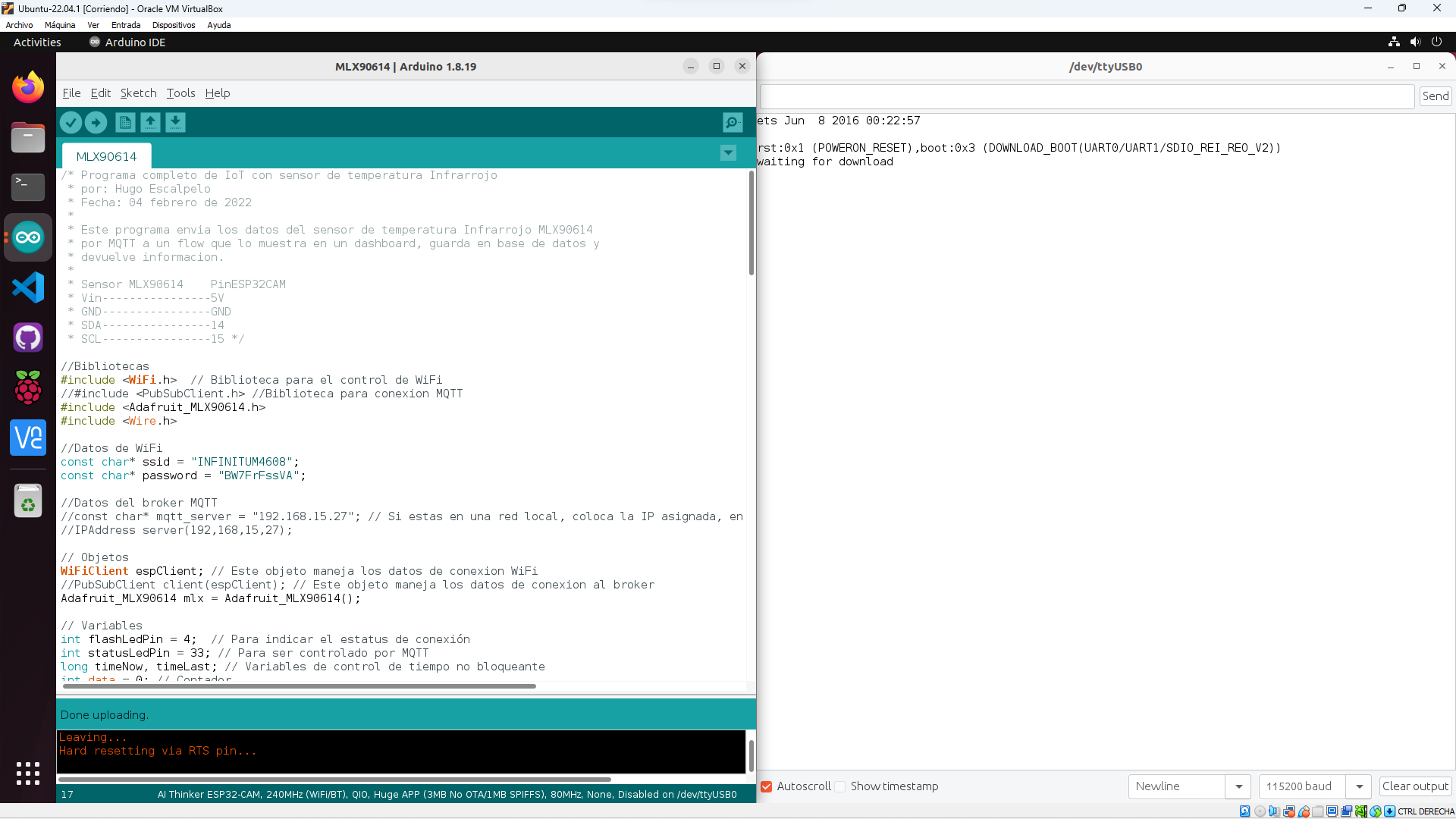This screenshot has width=1456, height=819.
Task: Open the Tools menu
Action: point(180,93)
